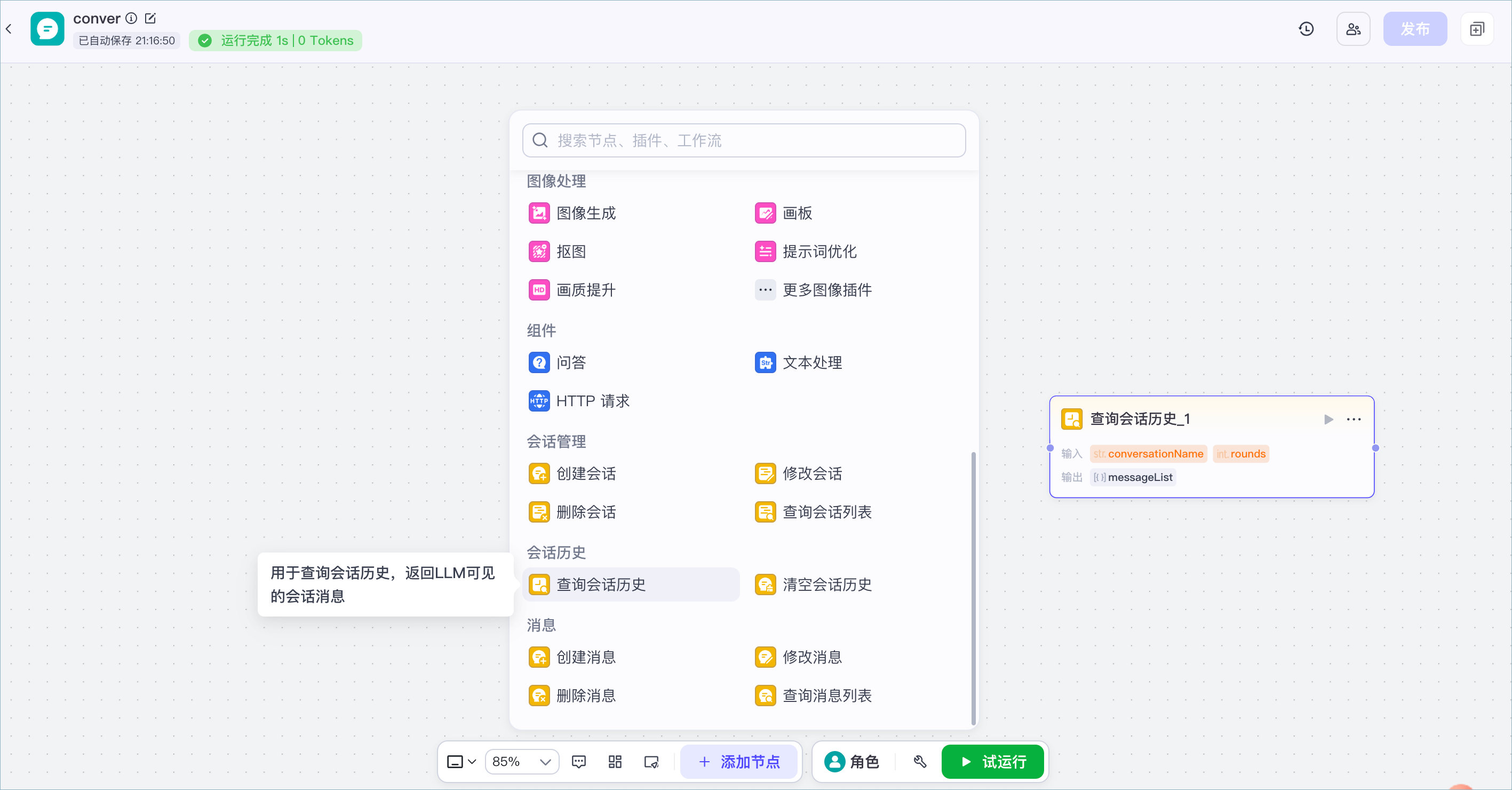This screenshot has width=1512, height=790.
Task: Open the duplicate panel icon at top right
Action: (x=1477, y=29)
